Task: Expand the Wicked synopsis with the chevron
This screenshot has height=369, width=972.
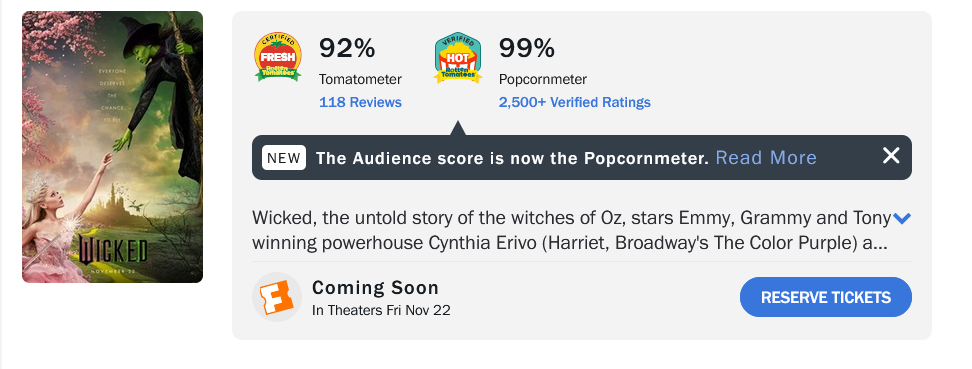Action: [x=902, y=218]
